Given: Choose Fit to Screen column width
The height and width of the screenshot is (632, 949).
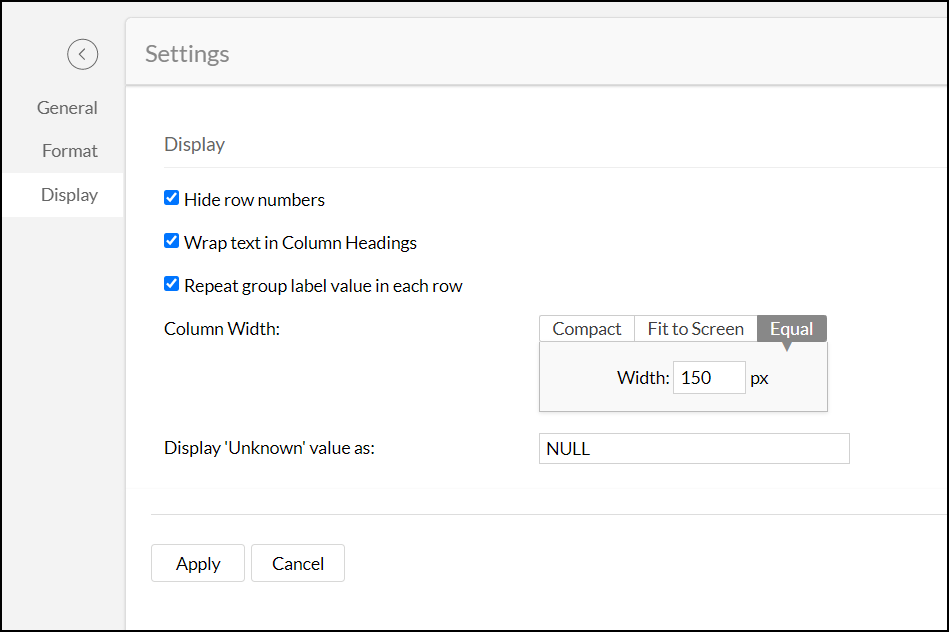Looking at the screenshot, I should (695, 328).
